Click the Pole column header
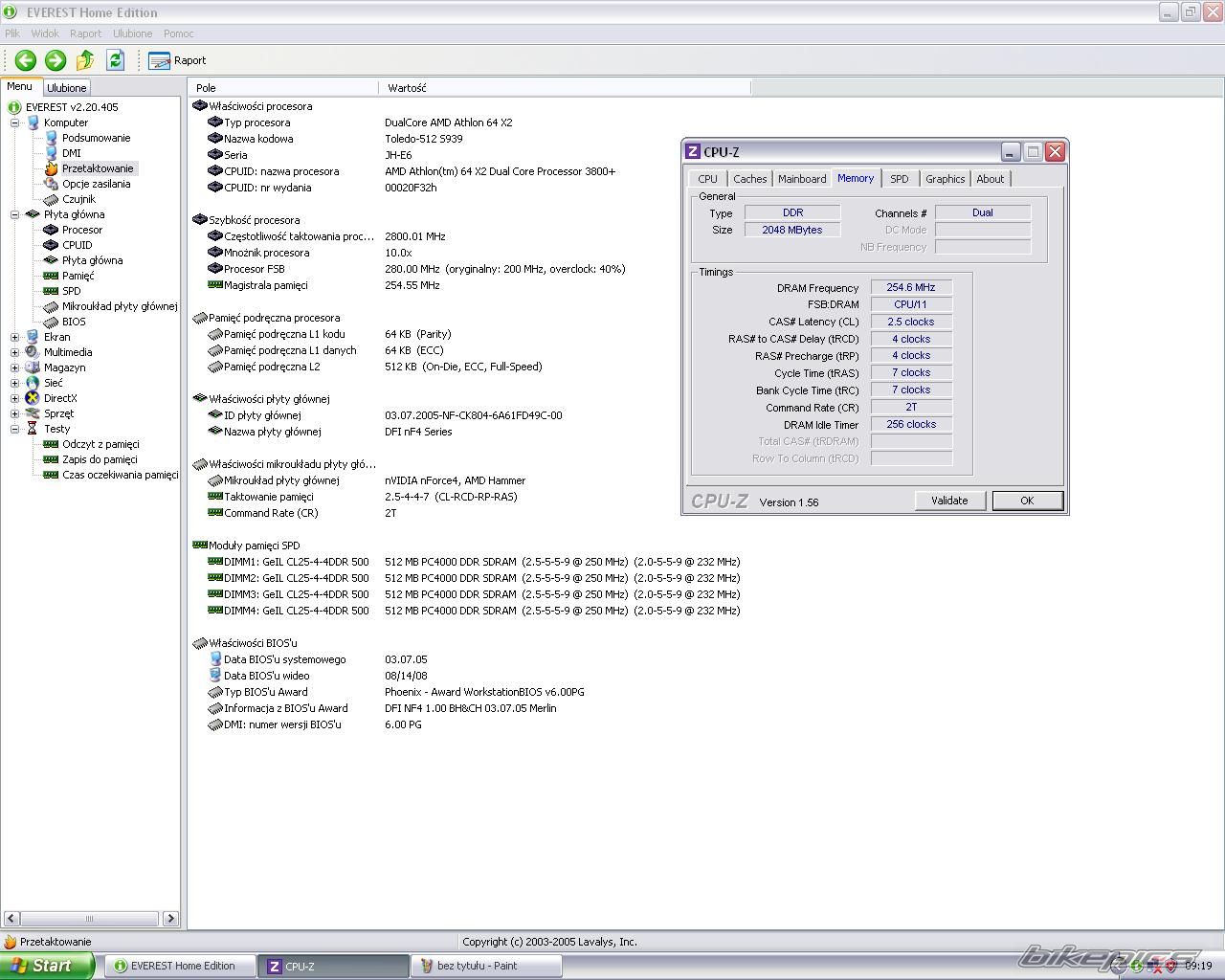This screenshot has height=980, width=1225. 283,87
